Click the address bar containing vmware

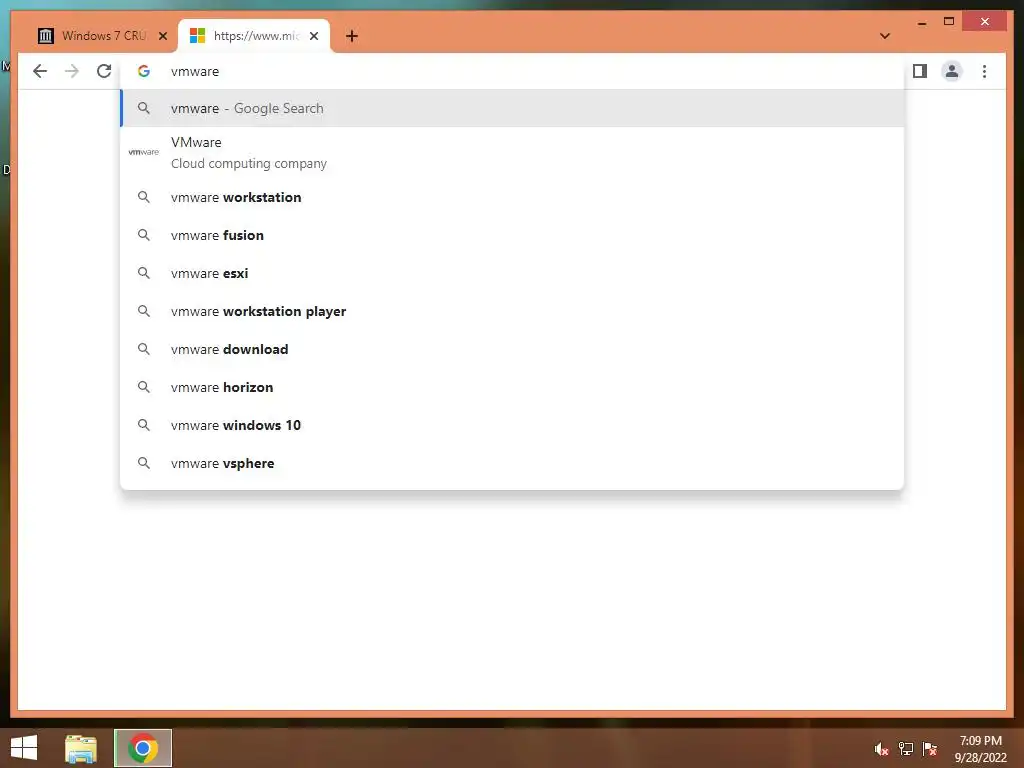pos(512,71)
